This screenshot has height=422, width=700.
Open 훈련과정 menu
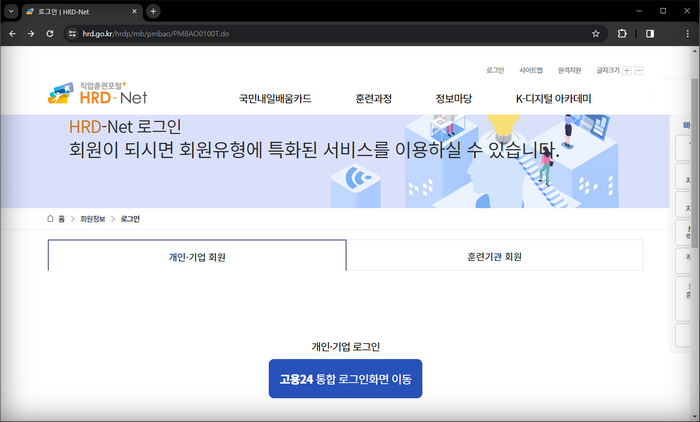coord(373,99)
